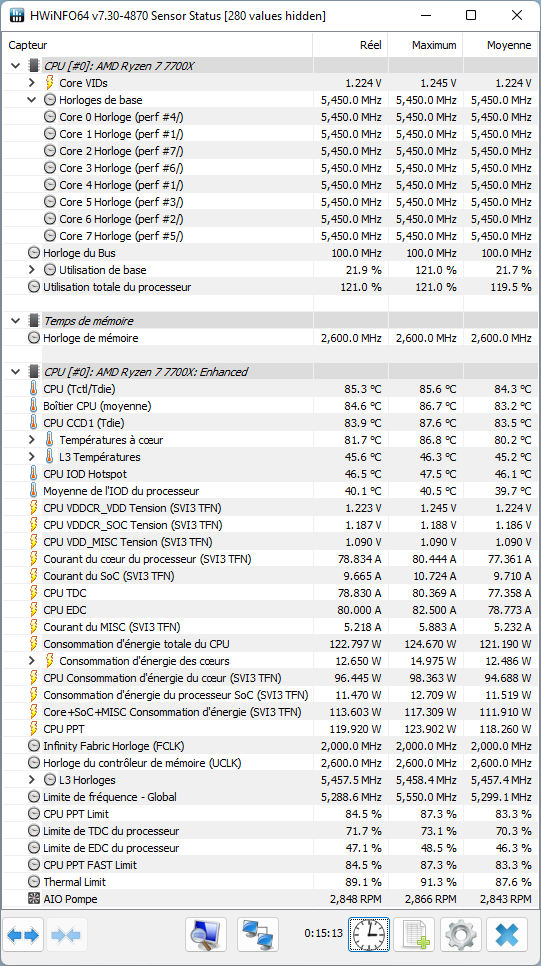Expand the L3 Horloges row
Screen dimensions: 541x966
[32, 780]
